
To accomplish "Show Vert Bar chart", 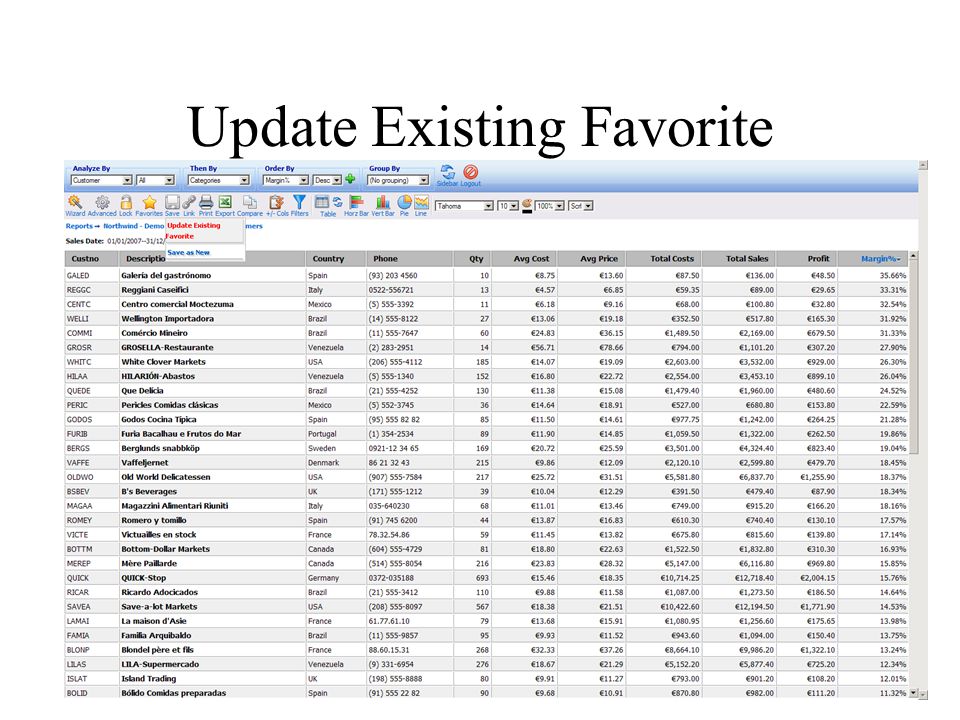I will [x=383, y=205].
